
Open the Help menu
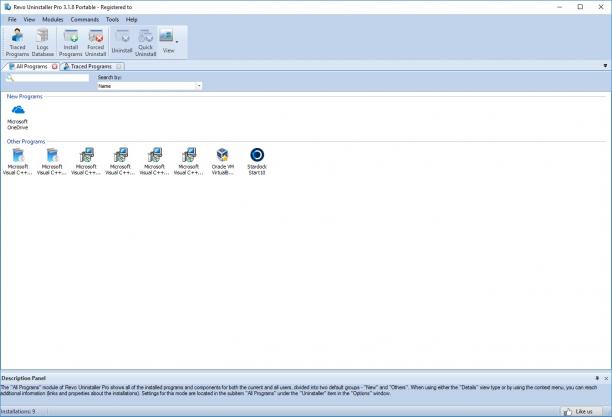[132, 20]
